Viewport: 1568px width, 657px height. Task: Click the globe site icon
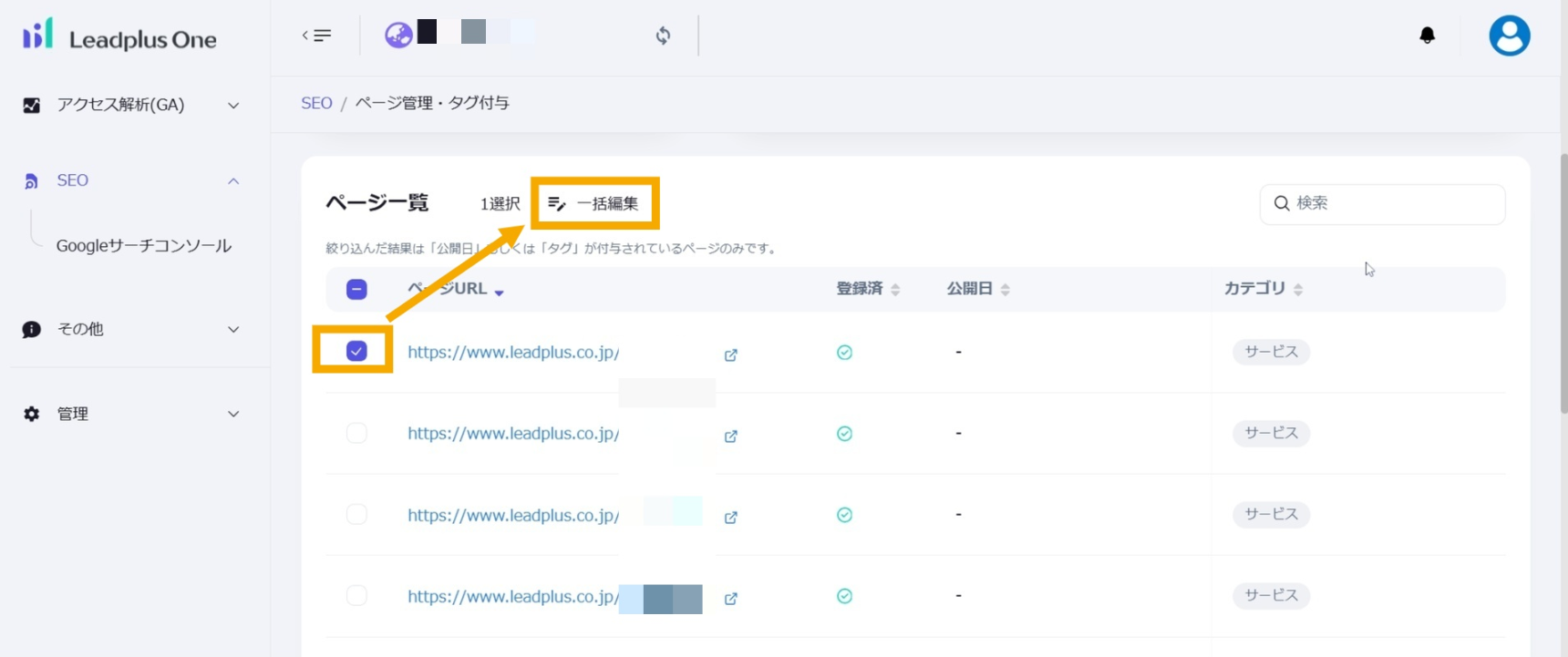click(398, 36)
